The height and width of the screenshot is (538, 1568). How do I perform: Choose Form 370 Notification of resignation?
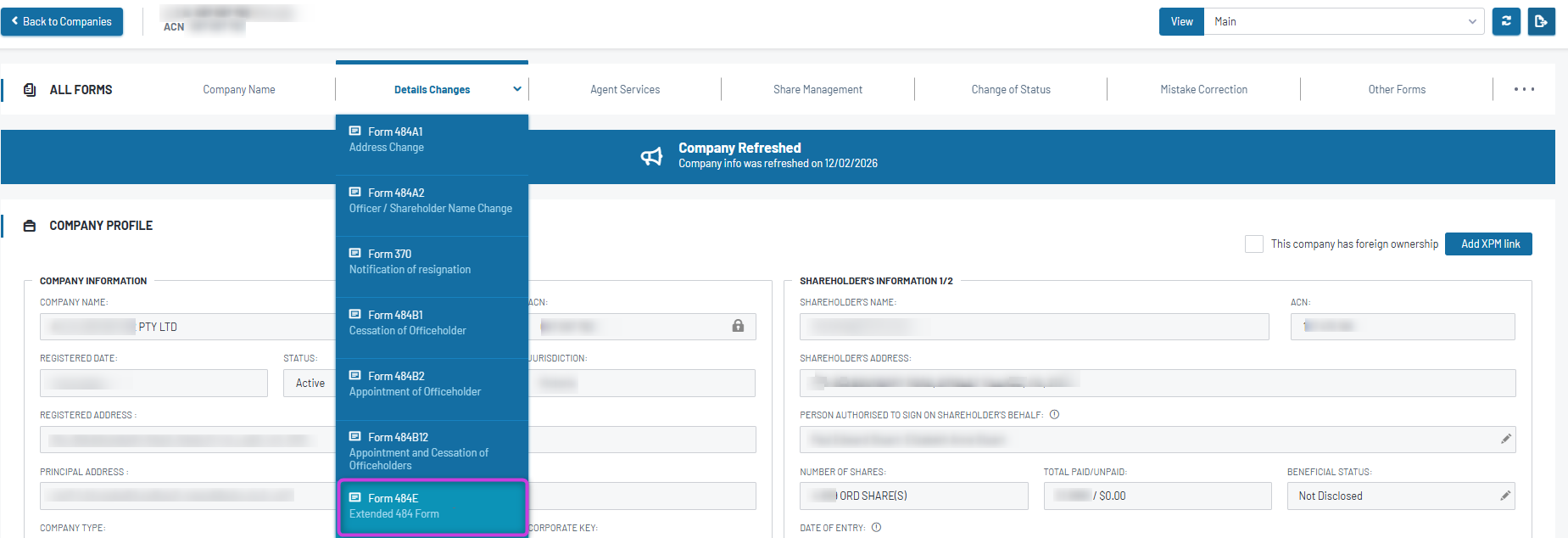(x=432, y=262)
